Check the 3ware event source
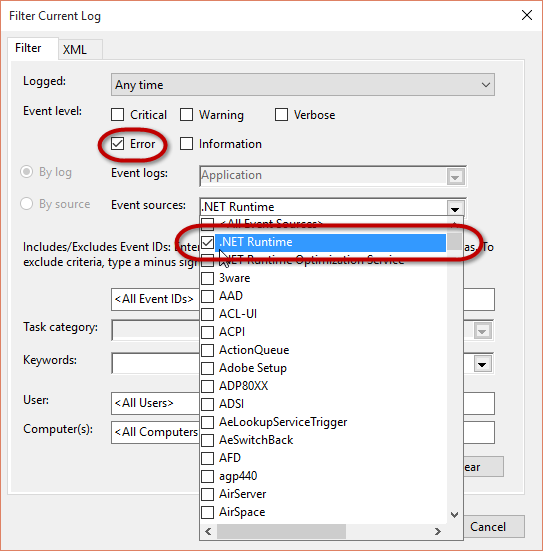Screen dimensions: 543x551 point(208,278)
